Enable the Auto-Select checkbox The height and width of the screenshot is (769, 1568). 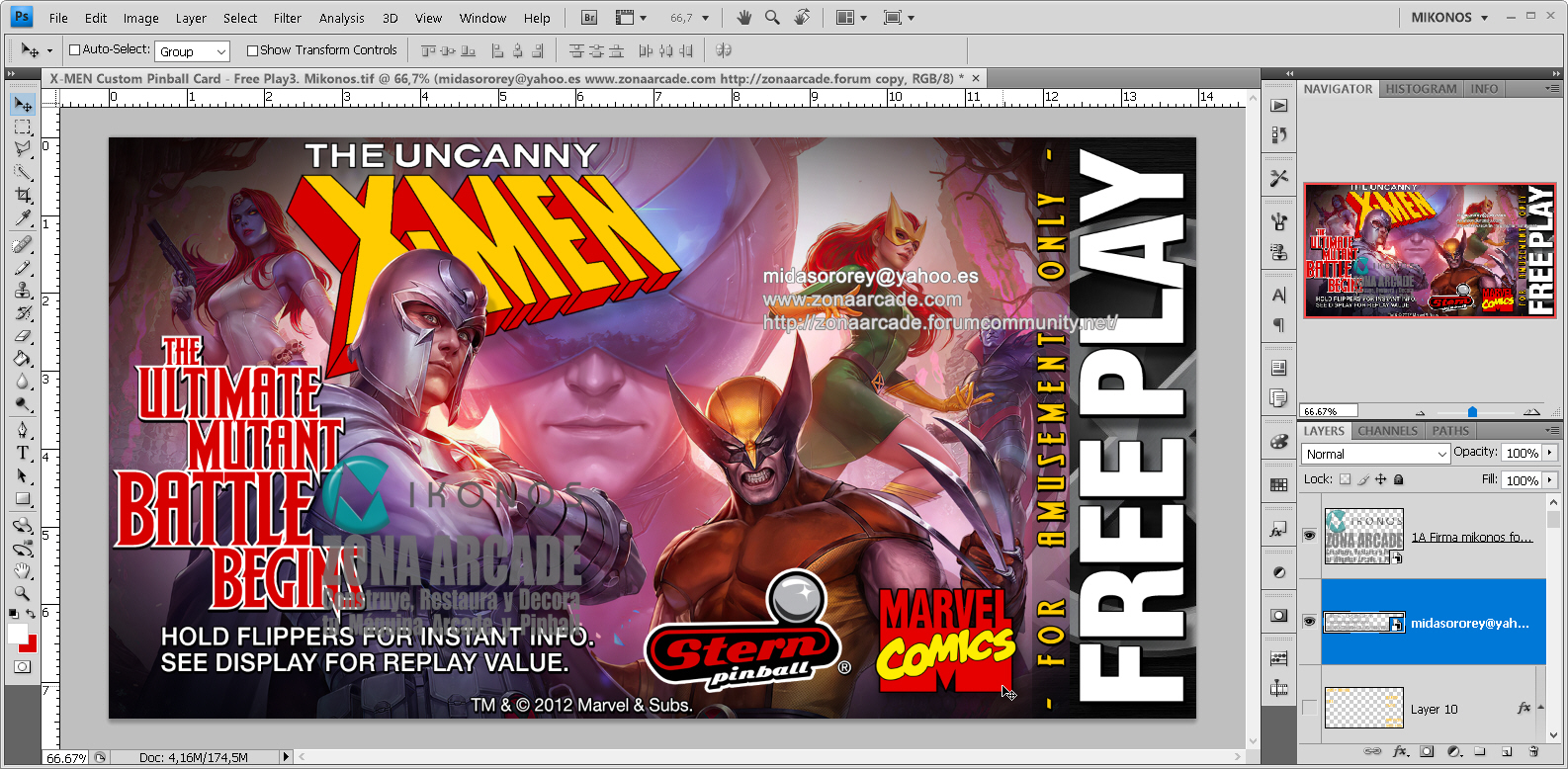pyautogui.click(x=74, y=49)
